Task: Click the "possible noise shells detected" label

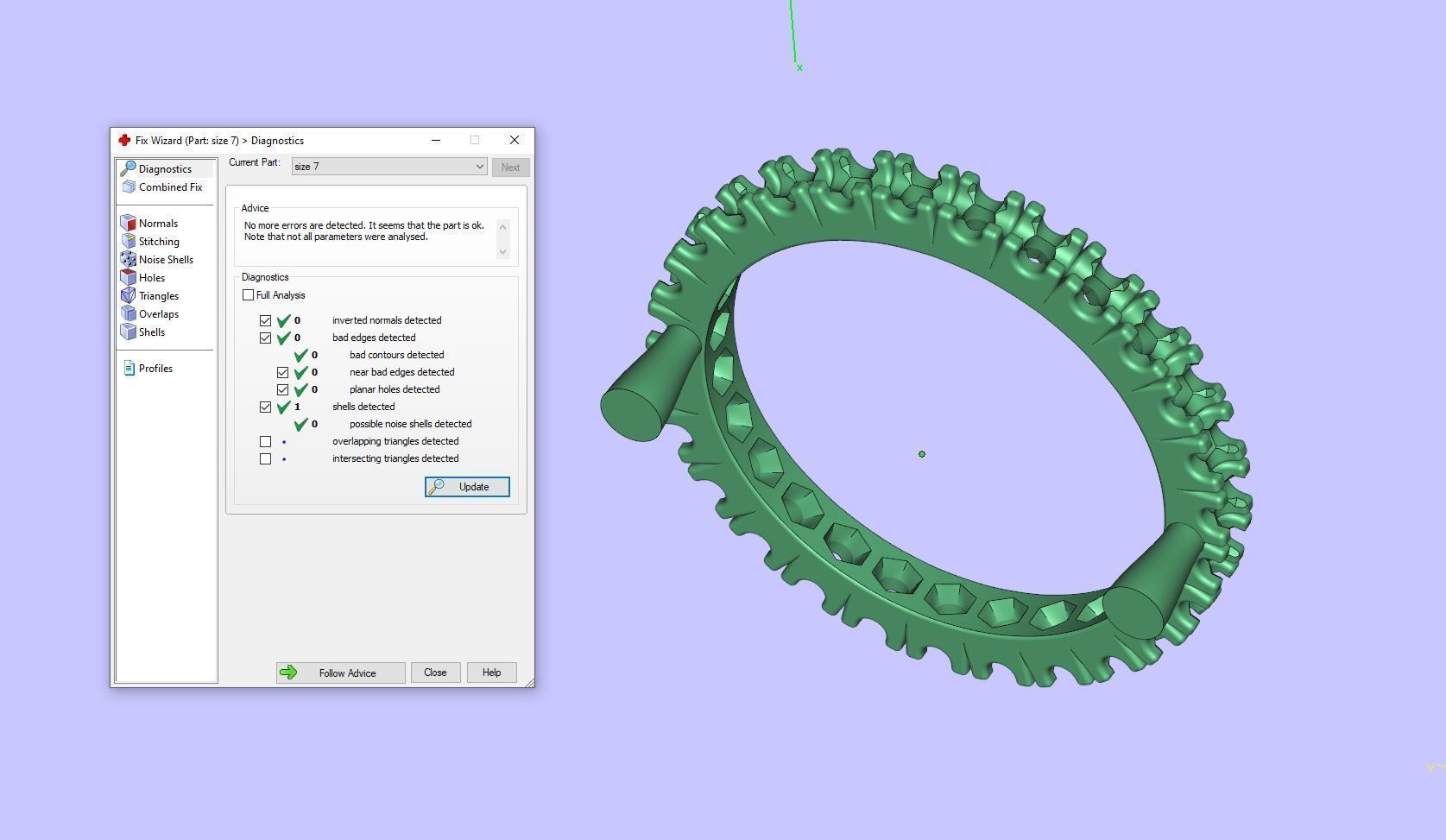Action: point(411,424)
